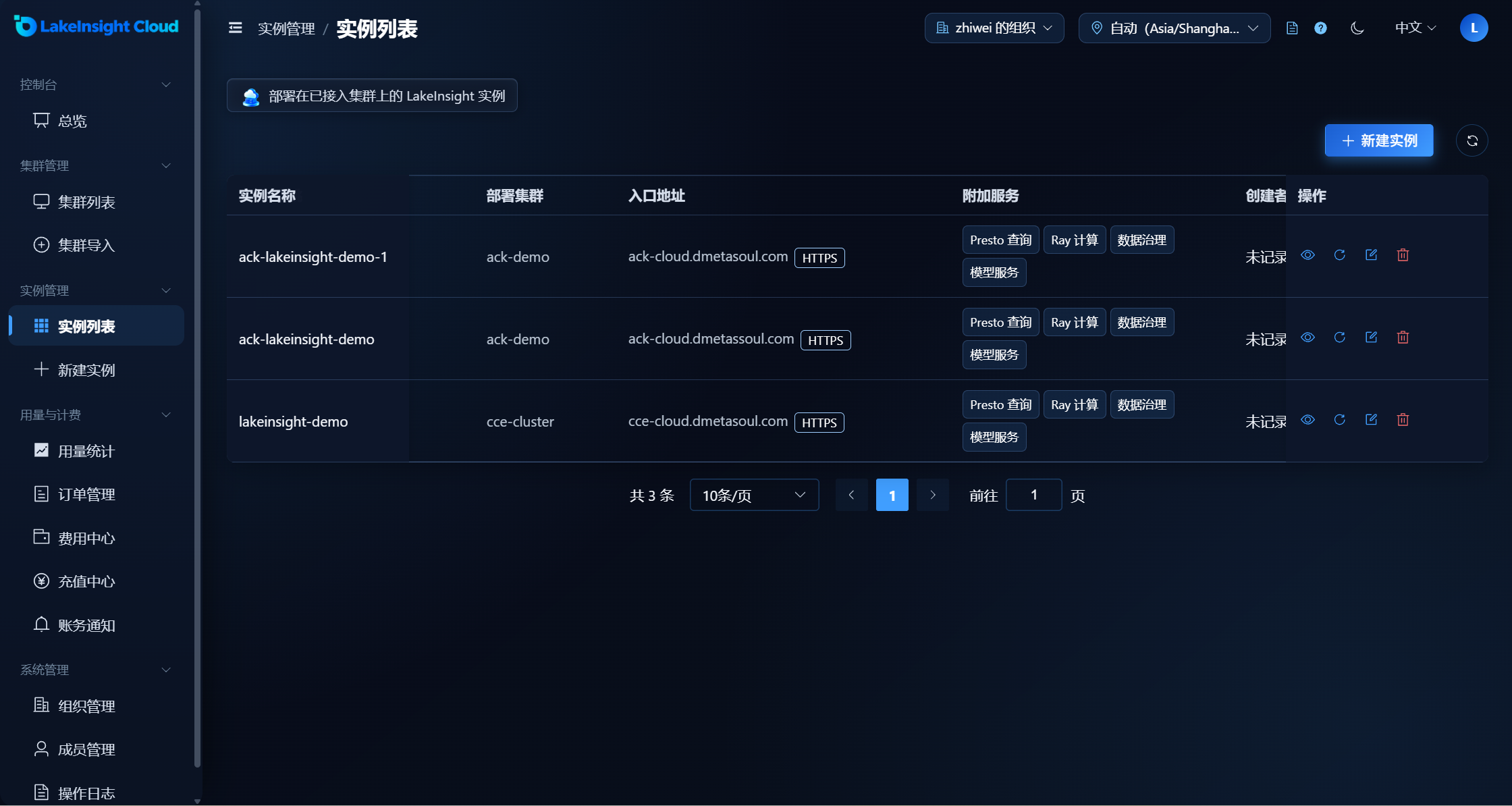This screenshot has height=806, width=1512.
Task: Open 集群列表 in the sidebar
Action: (96, 202)
